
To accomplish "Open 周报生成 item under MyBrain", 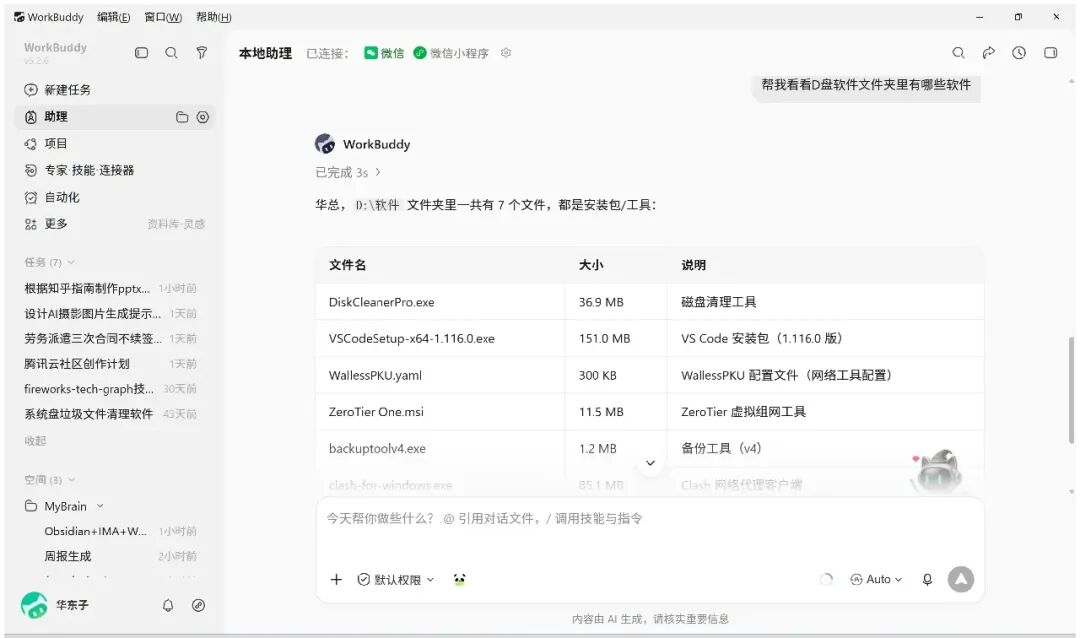I will click(x=120, y=556).
